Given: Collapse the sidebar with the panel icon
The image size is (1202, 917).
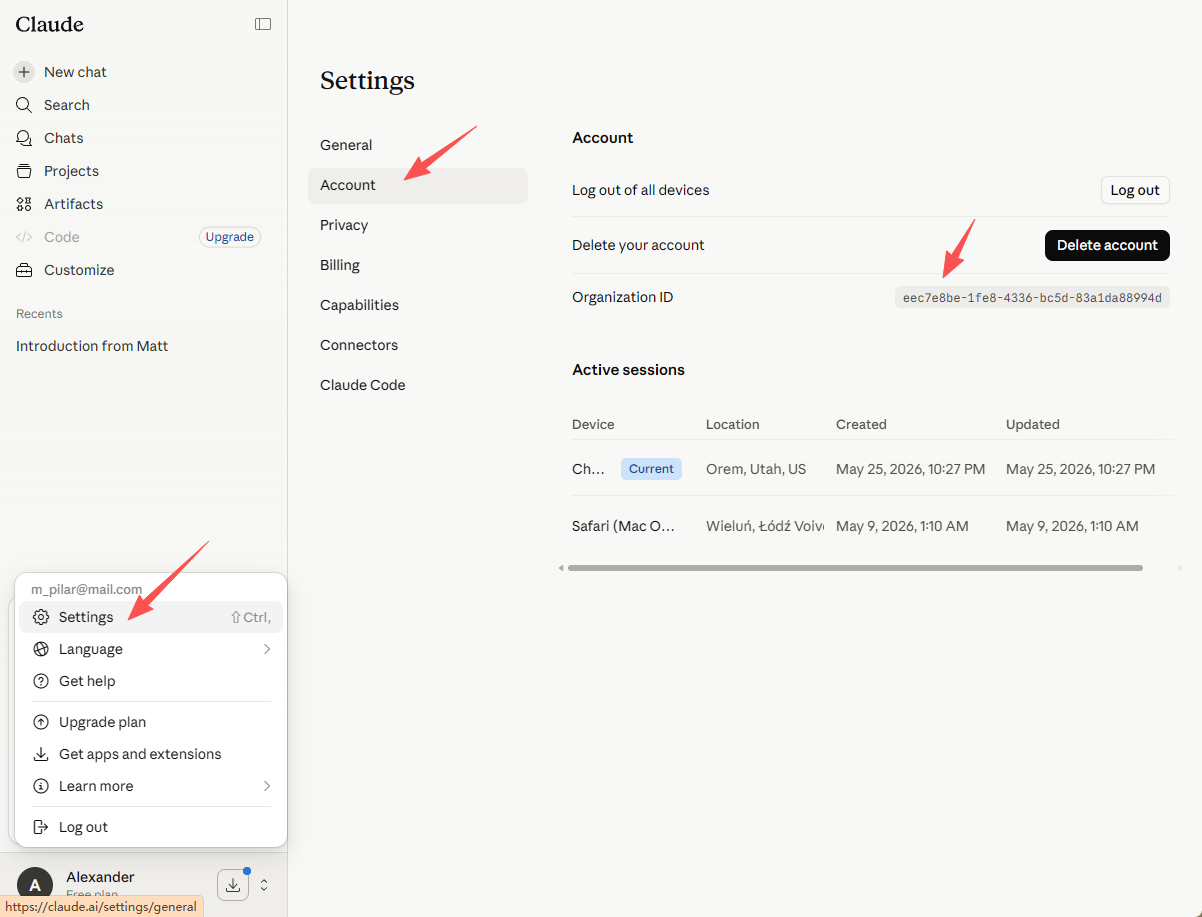Looking at the screenshot, I should pos(263,24).
